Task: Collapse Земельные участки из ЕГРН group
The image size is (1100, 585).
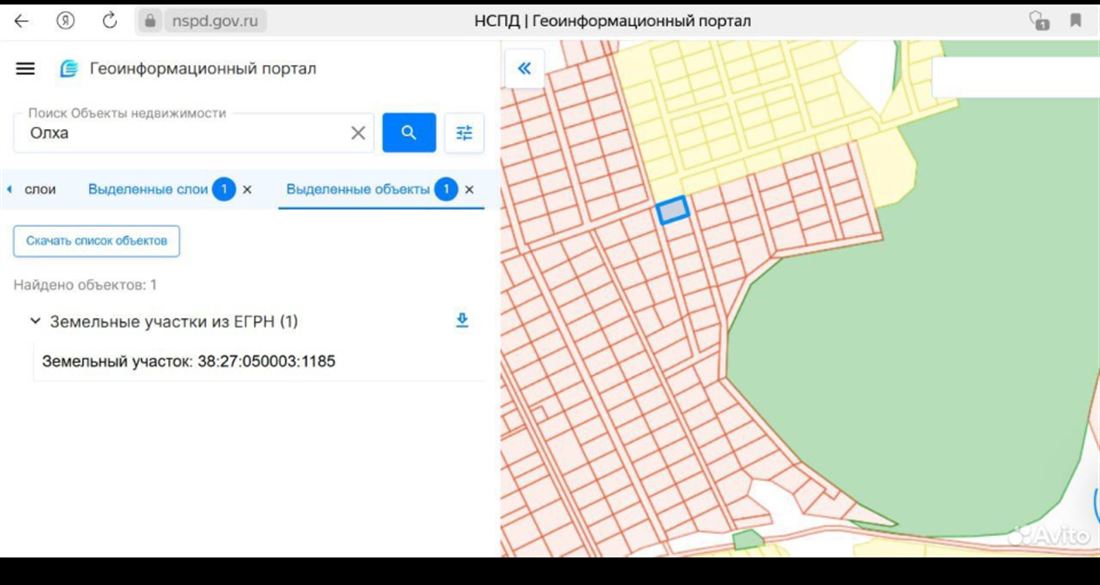Action: point(35,321)
